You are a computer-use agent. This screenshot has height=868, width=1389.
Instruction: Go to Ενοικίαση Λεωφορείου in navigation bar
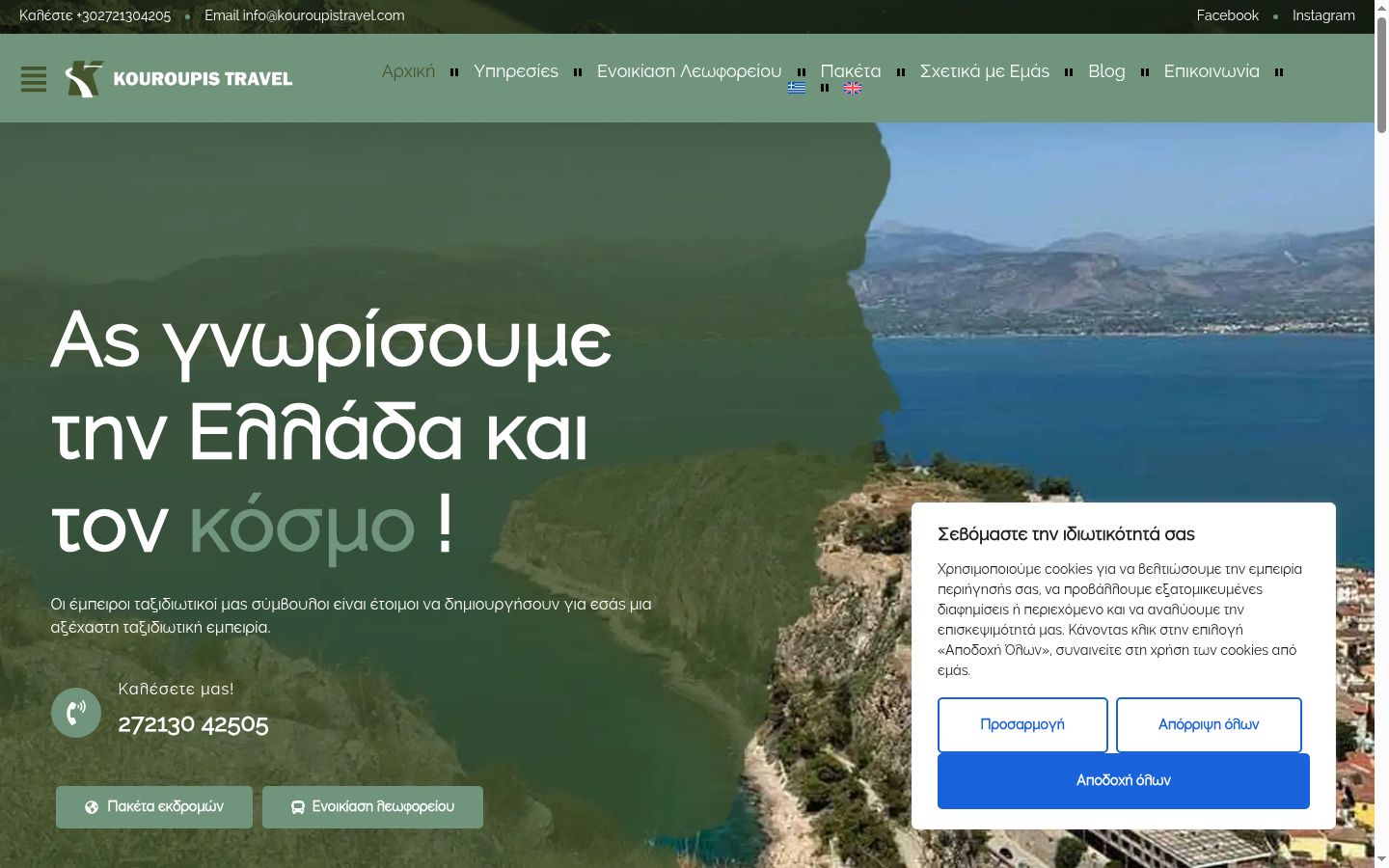coord(689,71)
